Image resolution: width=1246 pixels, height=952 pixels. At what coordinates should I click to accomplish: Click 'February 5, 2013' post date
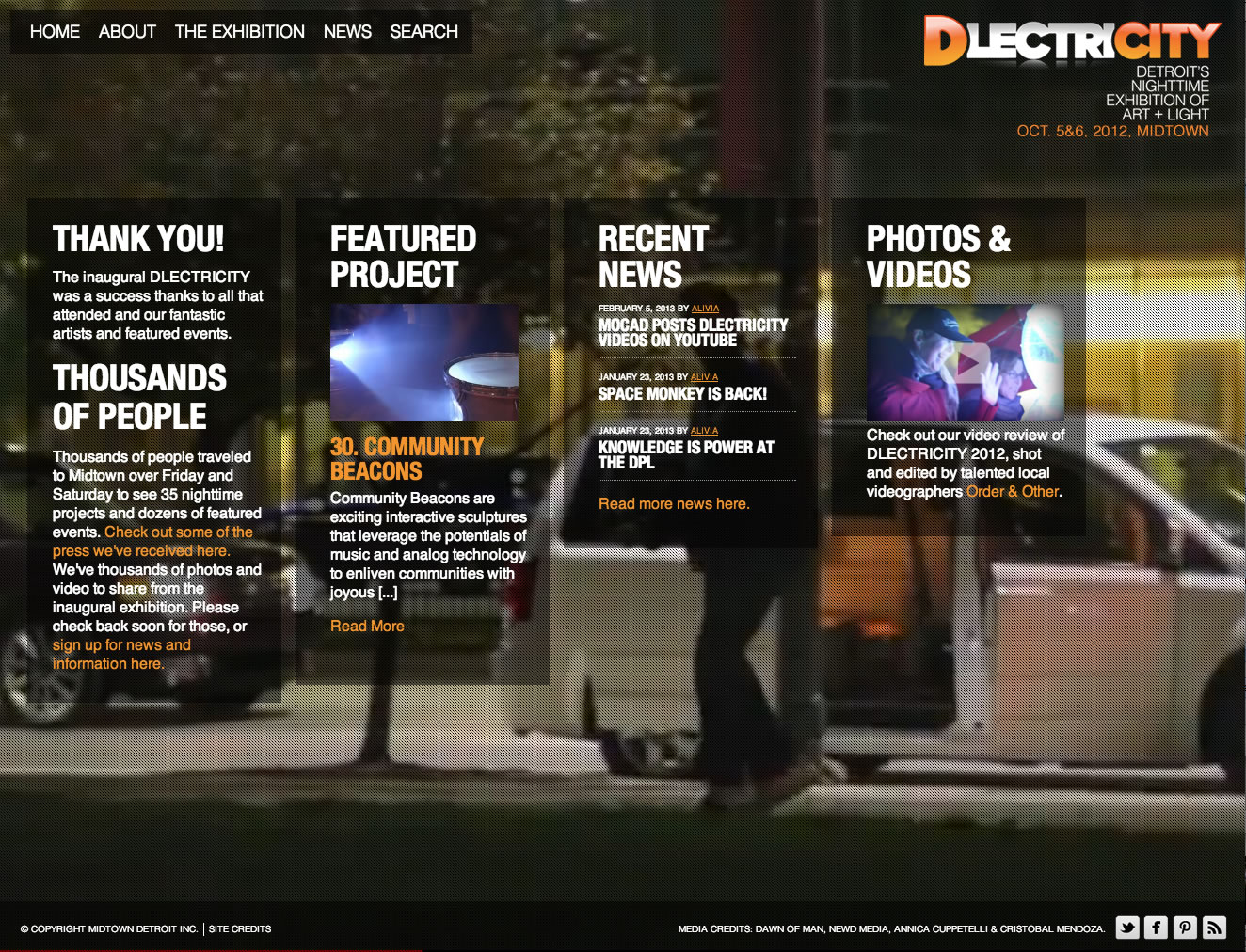(636, 309)
